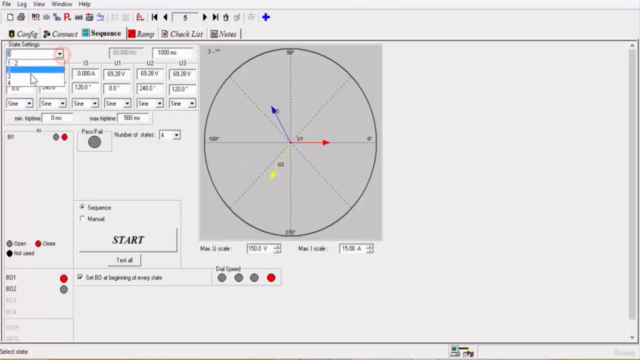Viewport: 640px width, 360px height.
Task: Click the Print toolbar icon
Action: click(x=21, y=17)
